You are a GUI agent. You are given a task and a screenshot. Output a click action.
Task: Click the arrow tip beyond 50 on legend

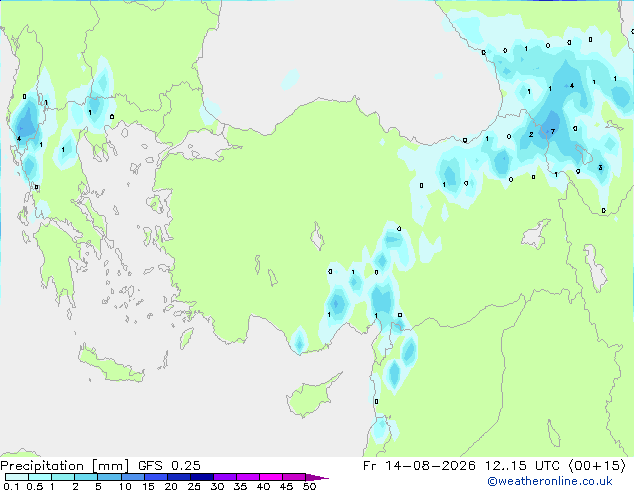[317, 478]
